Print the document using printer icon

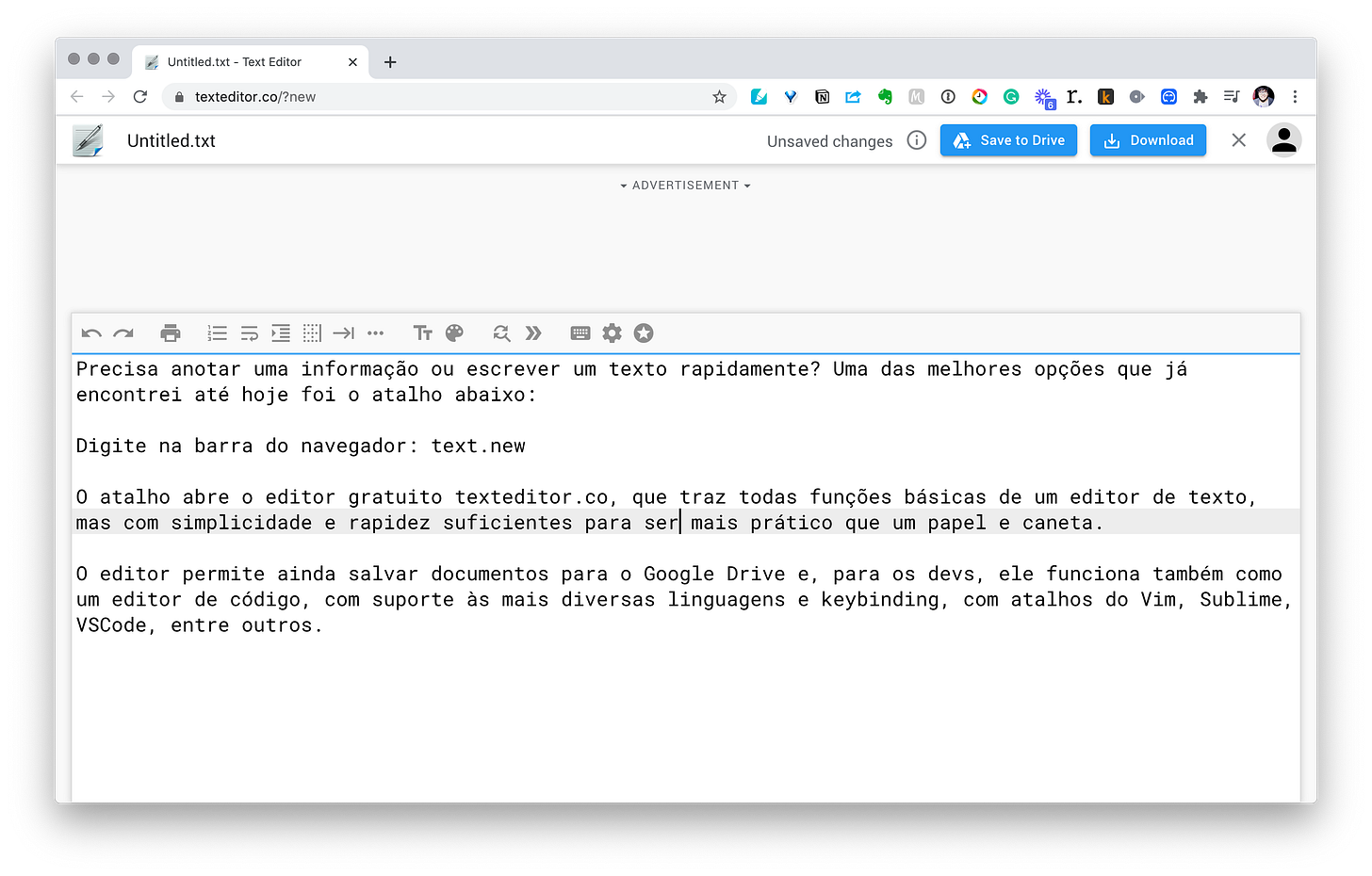[171, 333]
